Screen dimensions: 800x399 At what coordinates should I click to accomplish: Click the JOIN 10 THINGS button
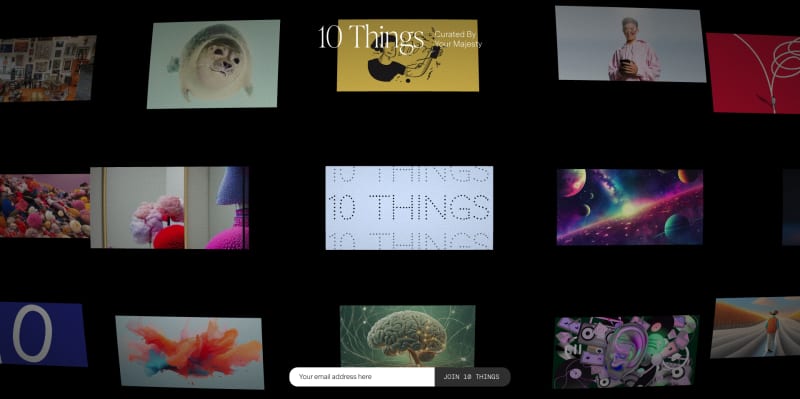(x=472, y=377)
